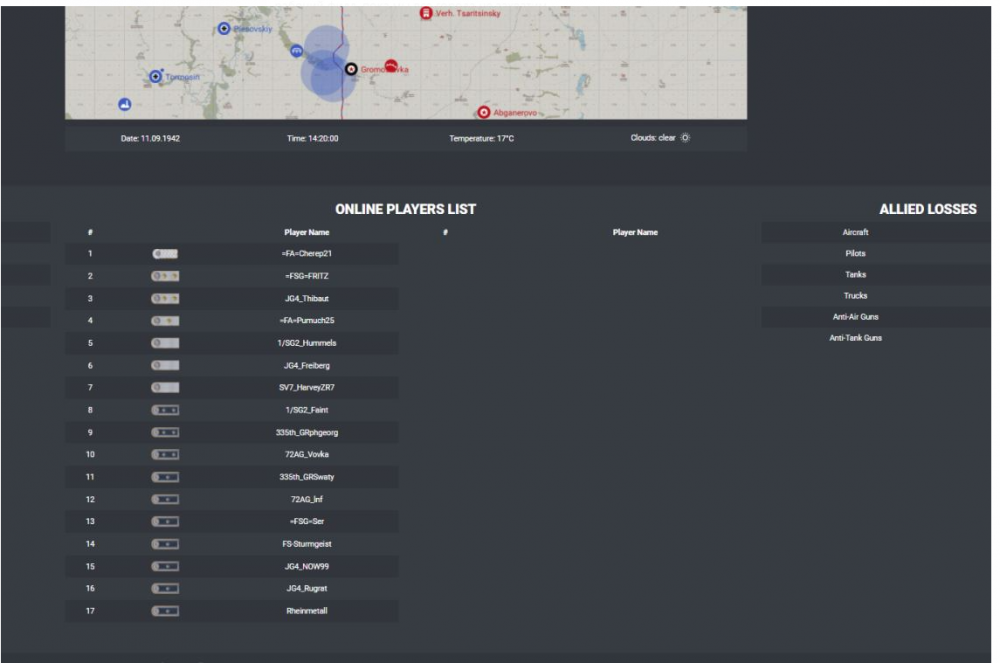
Task: Click rank badge next to =FSG=Ser
Action: (x=165, y=521)
